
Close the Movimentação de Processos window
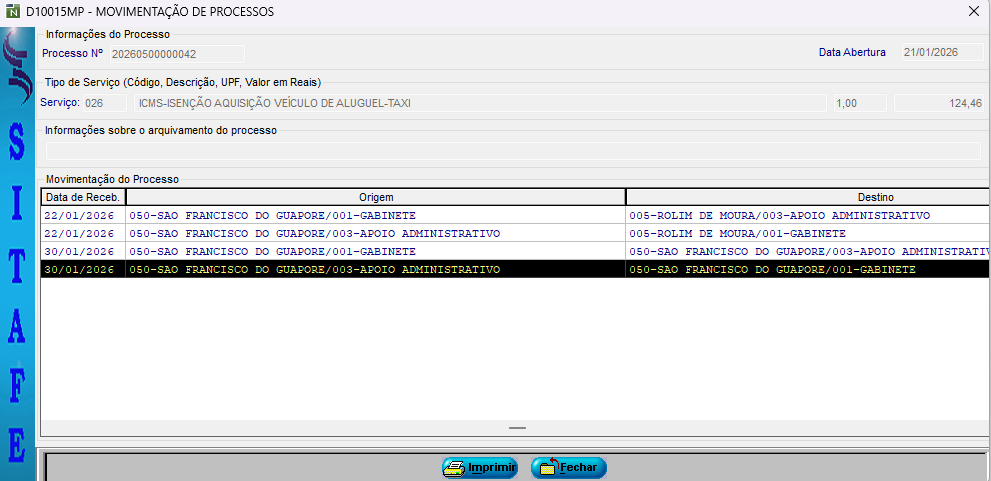click(x=974, y=12)
